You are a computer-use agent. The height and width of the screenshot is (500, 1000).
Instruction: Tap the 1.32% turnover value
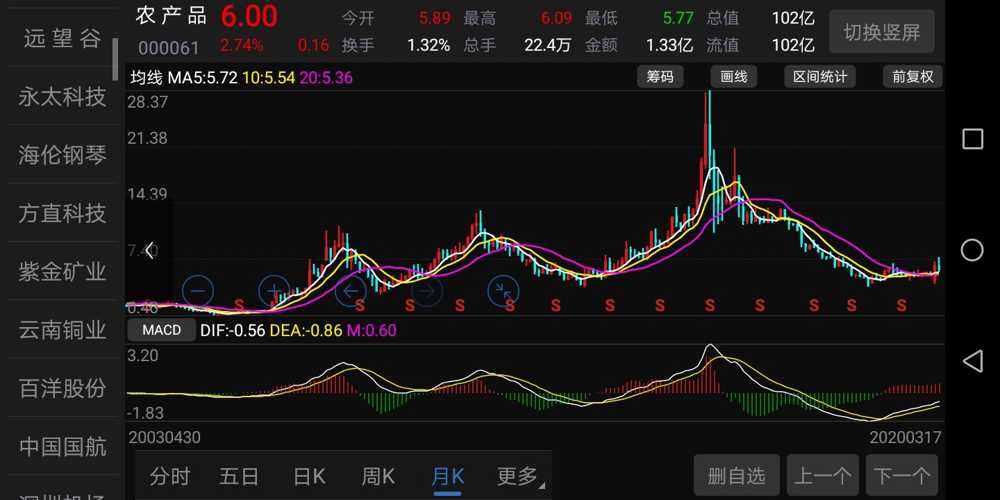point(429,45)
